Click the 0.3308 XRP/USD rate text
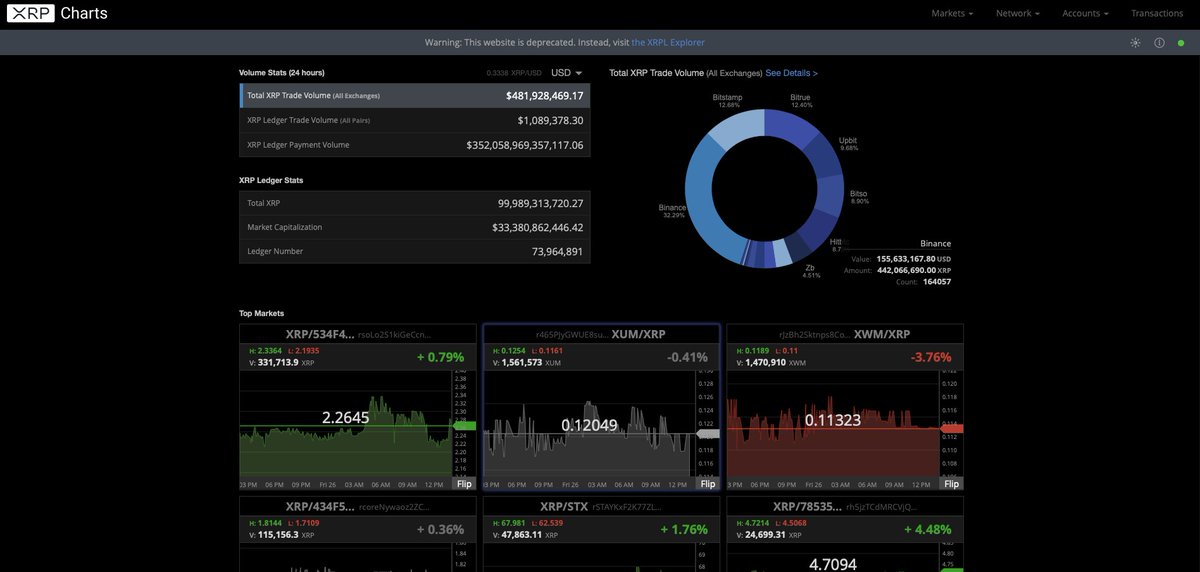This screenshot has width=1200, height=572. click(x=514, y=73)
